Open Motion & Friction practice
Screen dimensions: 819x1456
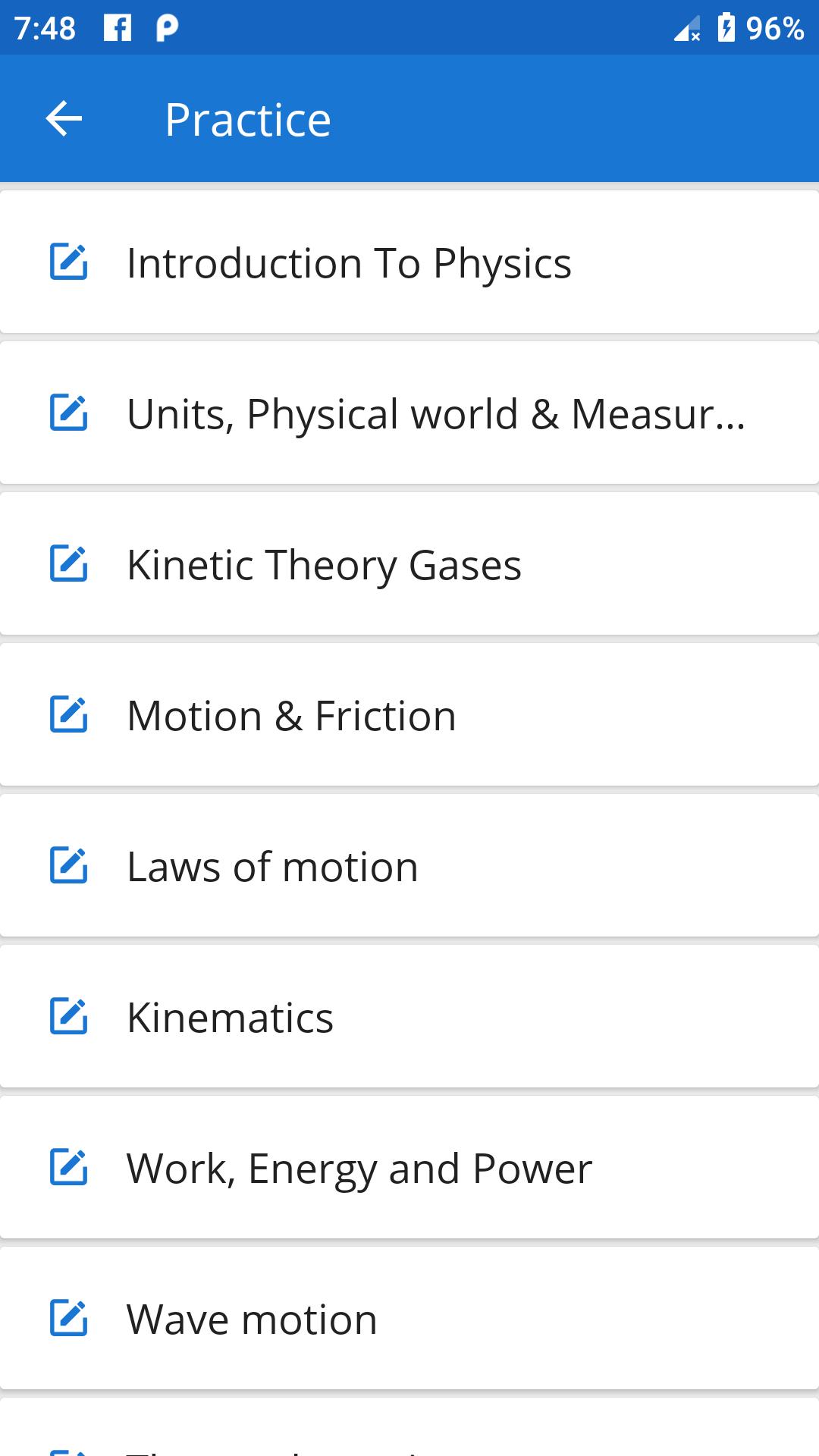click(x=291, y=716)
